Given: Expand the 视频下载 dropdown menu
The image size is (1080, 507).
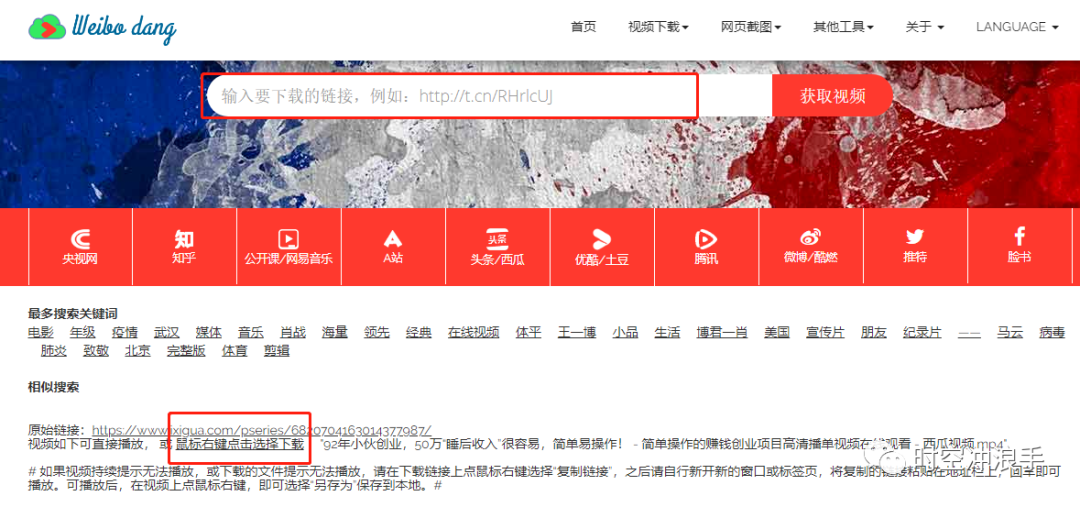Looking at the screenshot, I should [658, 27].
